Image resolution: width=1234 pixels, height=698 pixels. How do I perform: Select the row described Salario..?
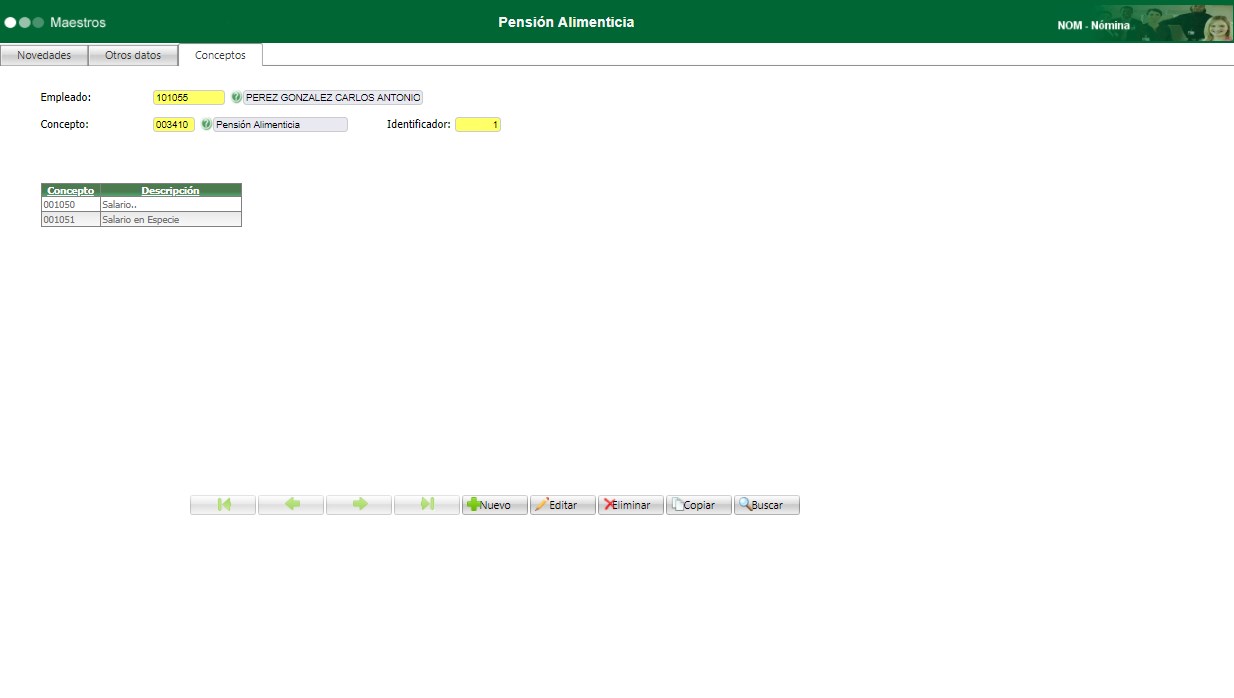(141, 204)
